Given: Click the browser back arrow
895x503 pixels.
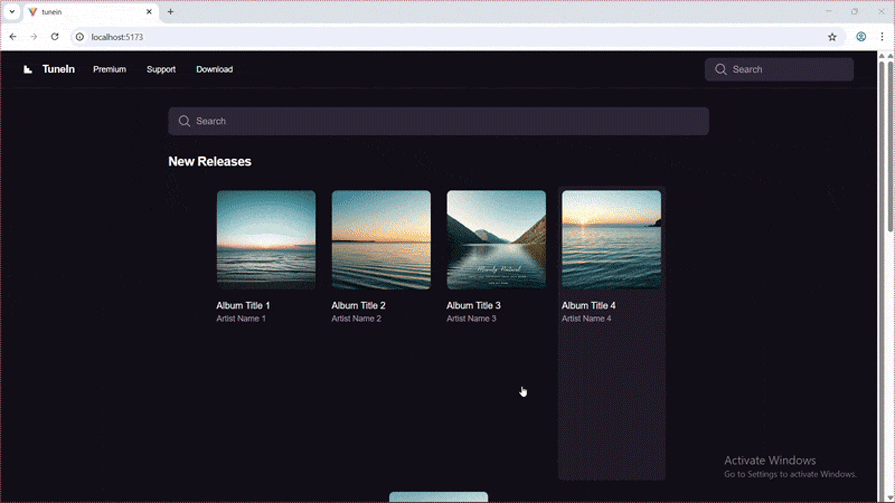Looking at the screenshot, I should (13, 37).
